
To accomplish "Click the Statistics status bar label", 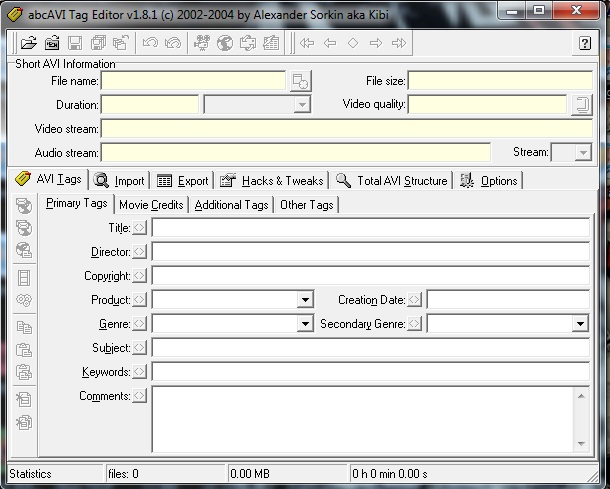I will [30, 474].
